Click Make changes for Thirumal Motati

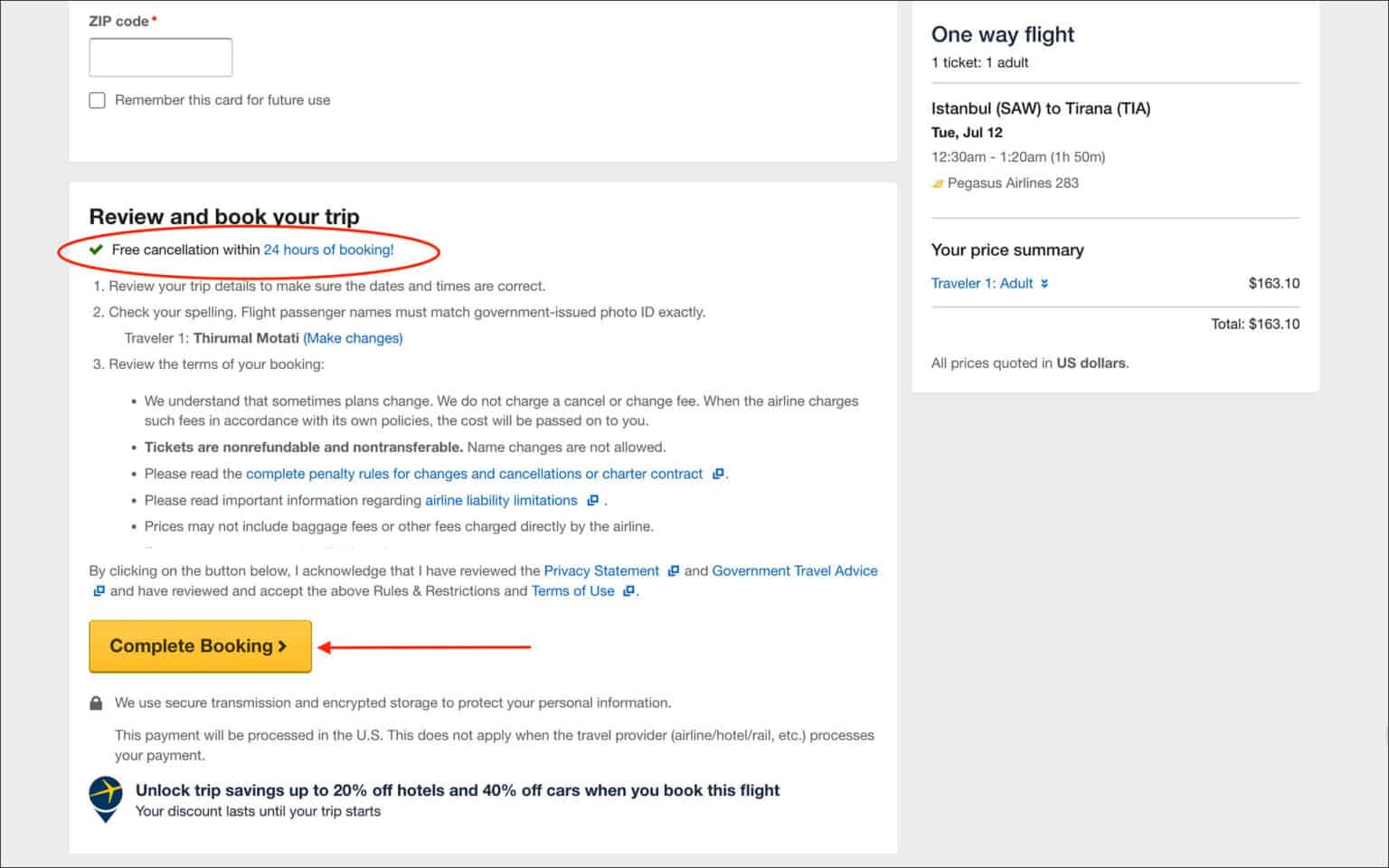pyautogui.click(x=353, y=338)
